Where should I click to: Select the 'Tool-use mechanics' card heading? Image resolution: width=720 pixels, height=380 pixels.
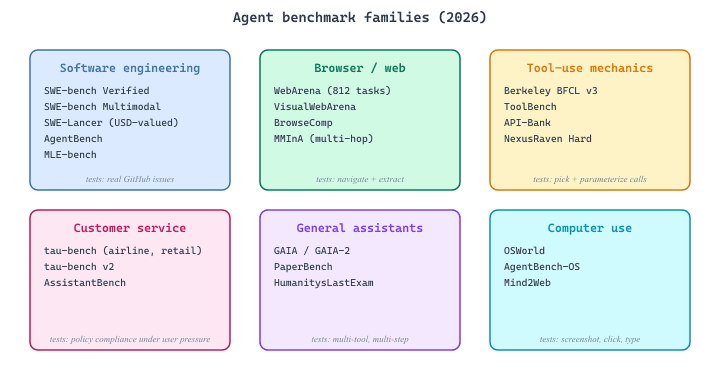click(x=590, y=68)
